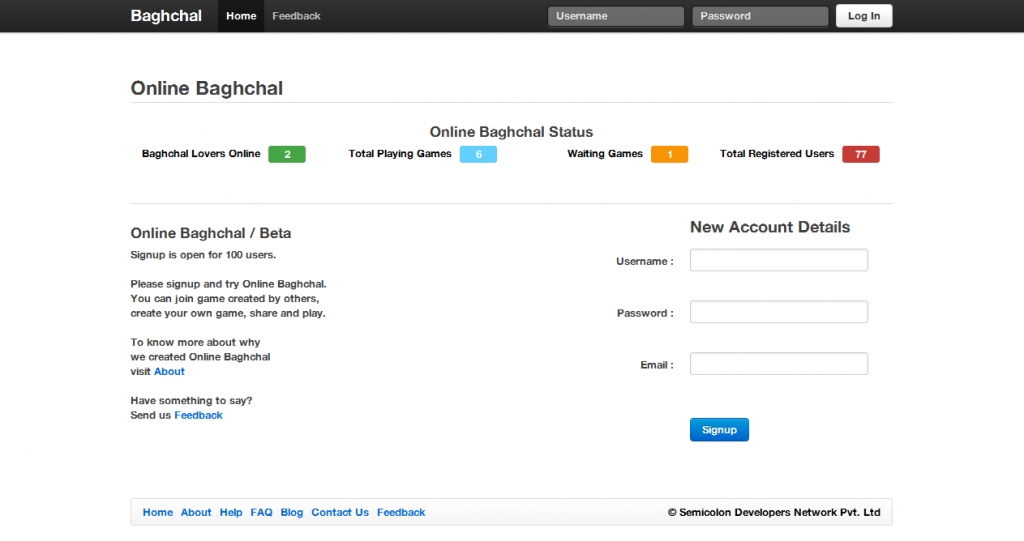Open the footer Feedback link

coord(401,512)
